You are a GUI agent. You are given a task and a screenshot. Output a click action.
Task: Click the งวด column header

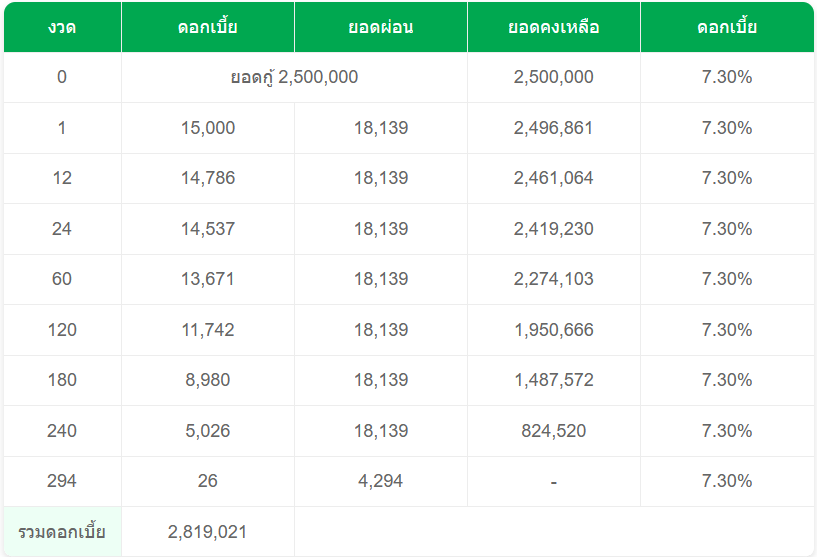62,27
